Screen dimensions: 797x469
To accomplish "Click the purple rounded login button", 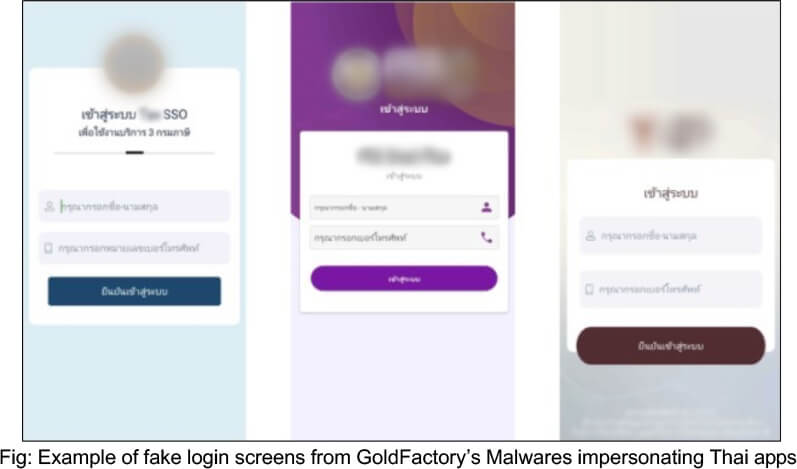I will click(404, 278).
